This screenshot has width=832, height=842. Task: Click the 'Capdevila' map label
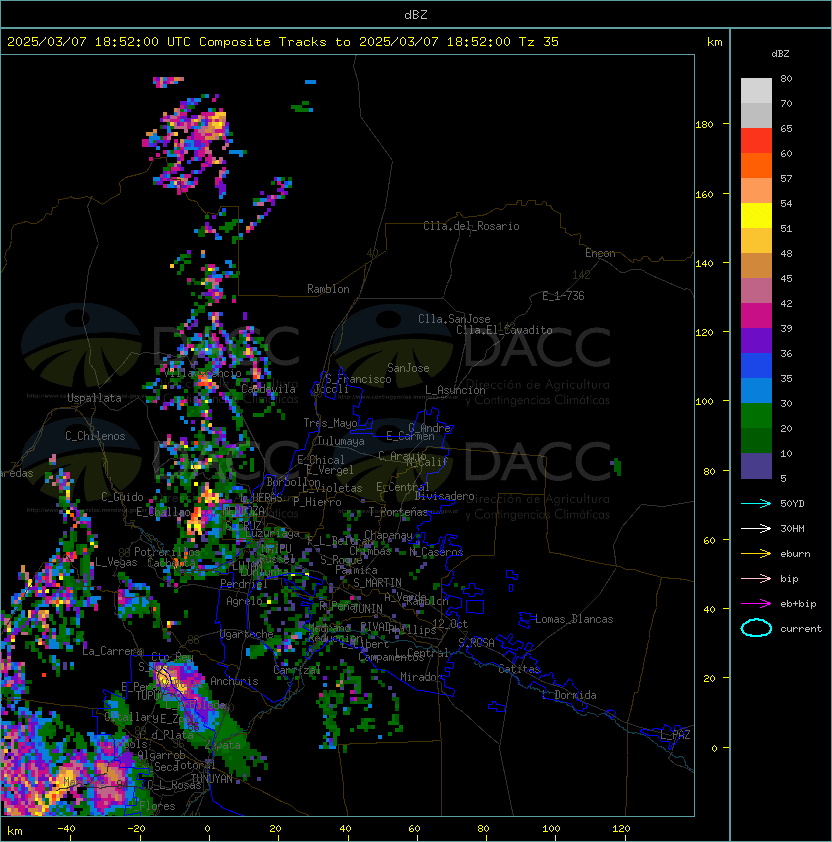point(268,389)
